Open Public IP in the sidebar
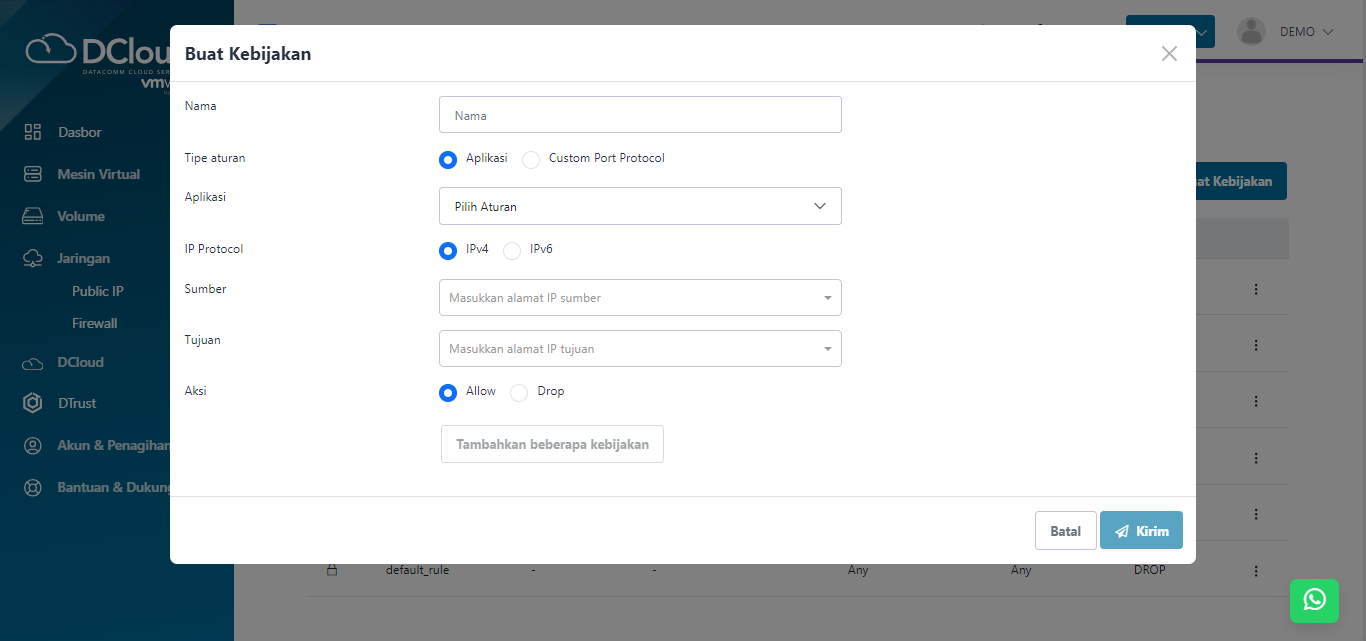This screenshot has height=641, width=1366. (x=98, y=291)
